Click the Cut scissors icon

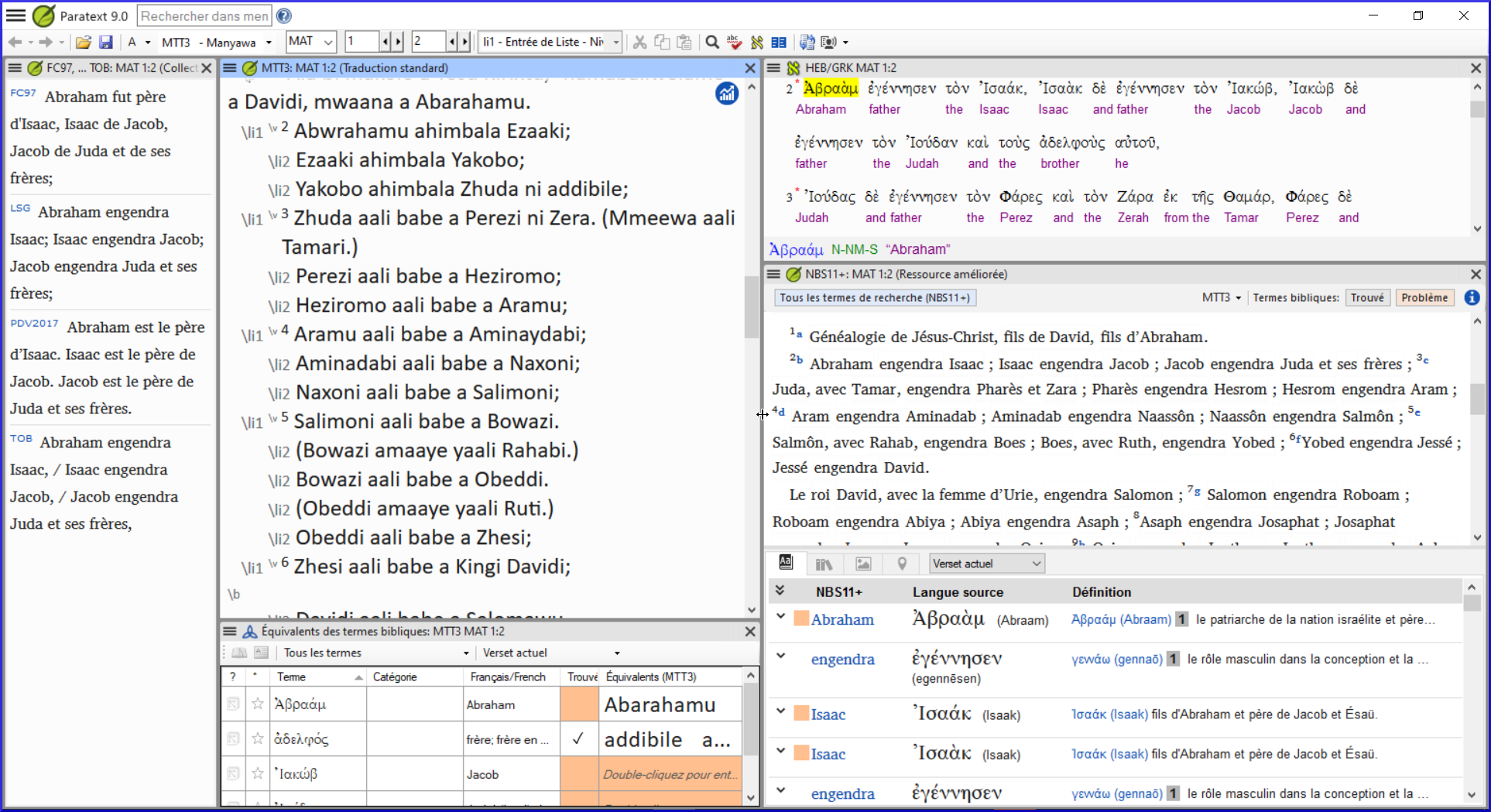[x=639, y=42]
